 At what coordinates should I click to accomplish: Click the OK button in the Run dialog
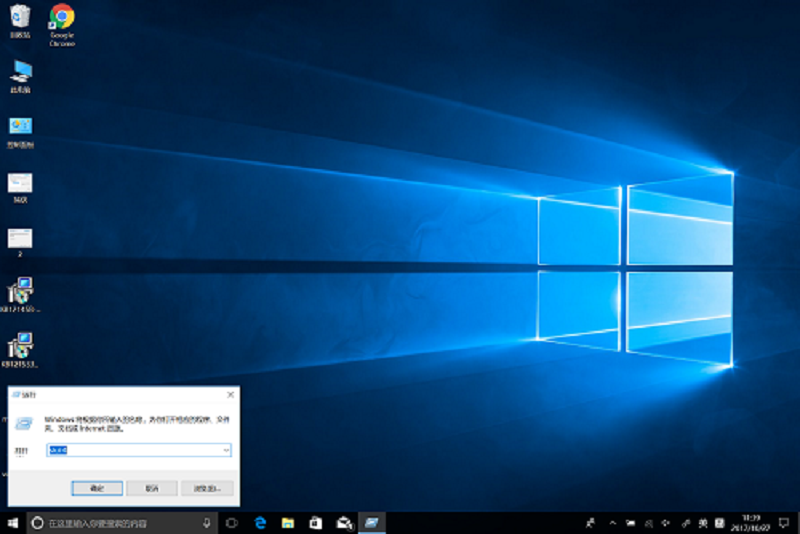97,488
